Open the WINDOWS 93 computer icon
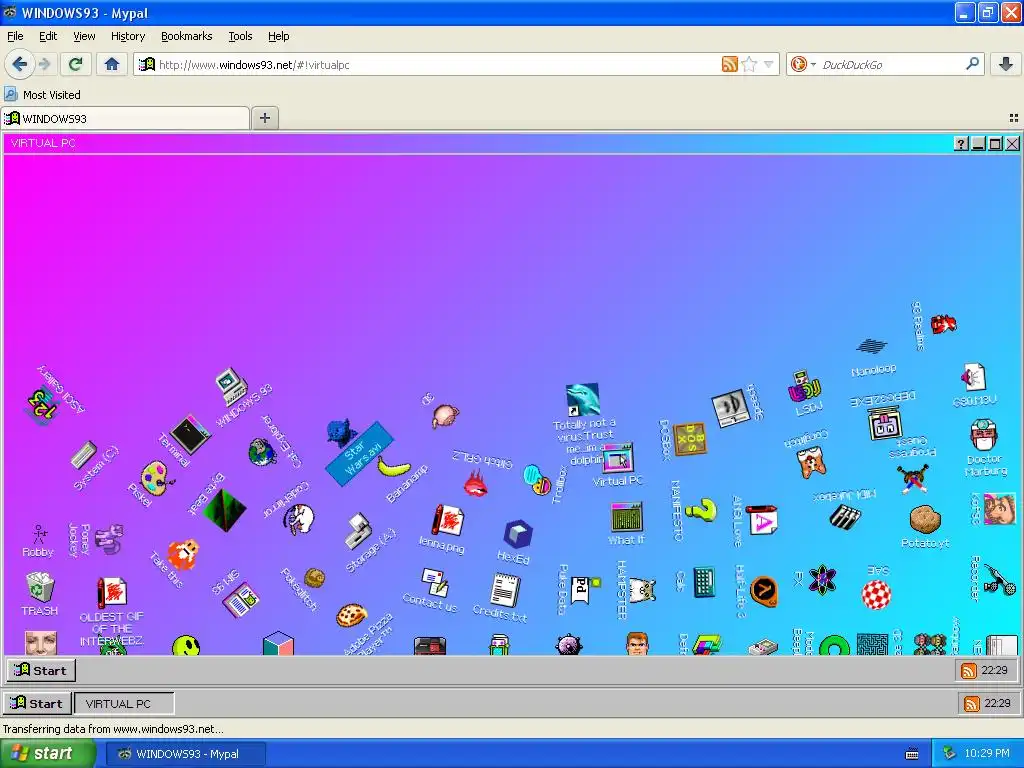The width and height of the screenshot is (1024, 768). pyautogui.click(x=231, y=386)
